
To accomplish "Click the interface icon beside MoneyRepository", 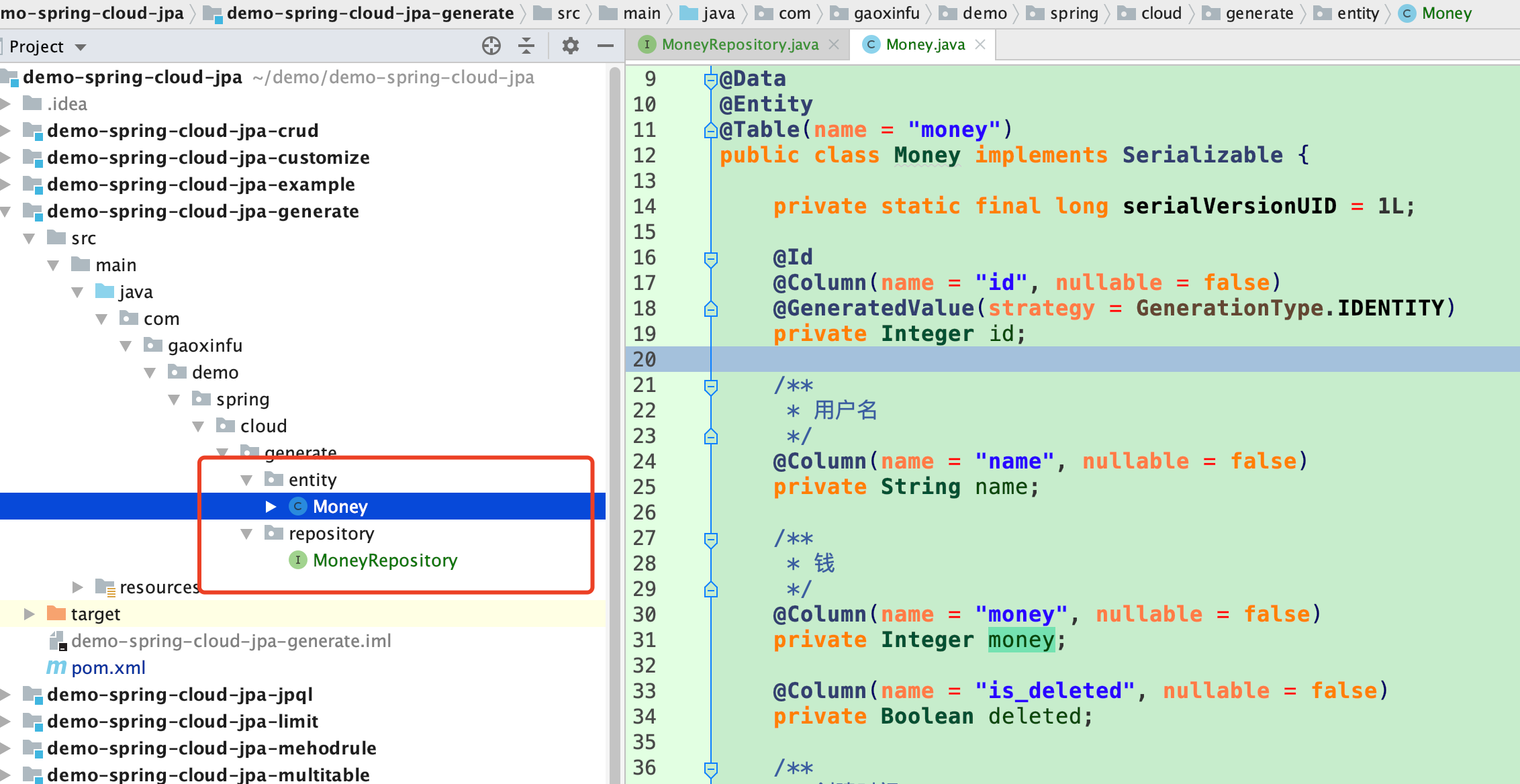I will (297, 560).
